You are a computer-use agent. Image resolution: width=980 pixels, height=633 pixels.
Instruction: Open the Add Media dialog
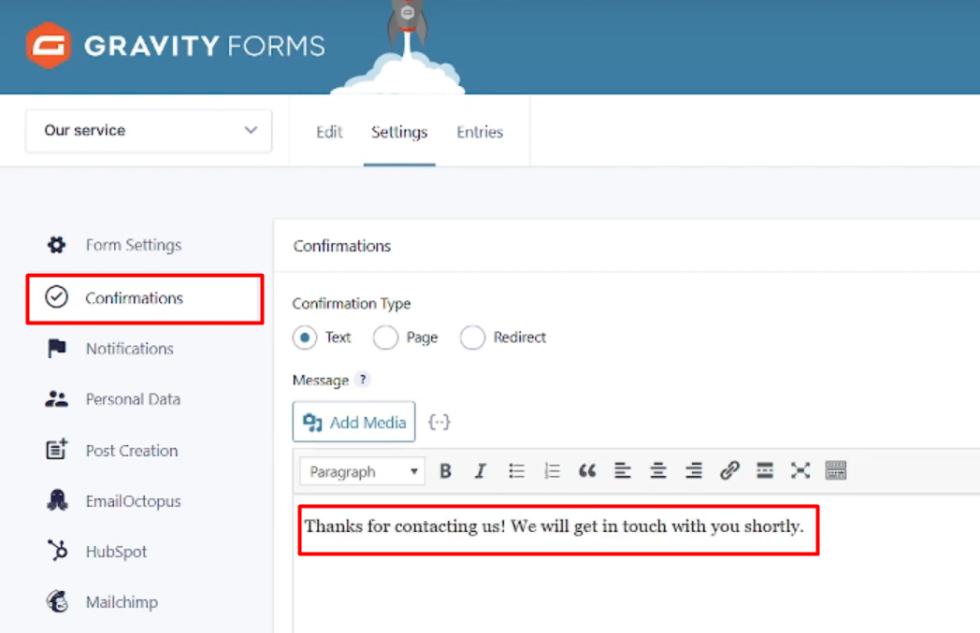(x=353, y=421)
